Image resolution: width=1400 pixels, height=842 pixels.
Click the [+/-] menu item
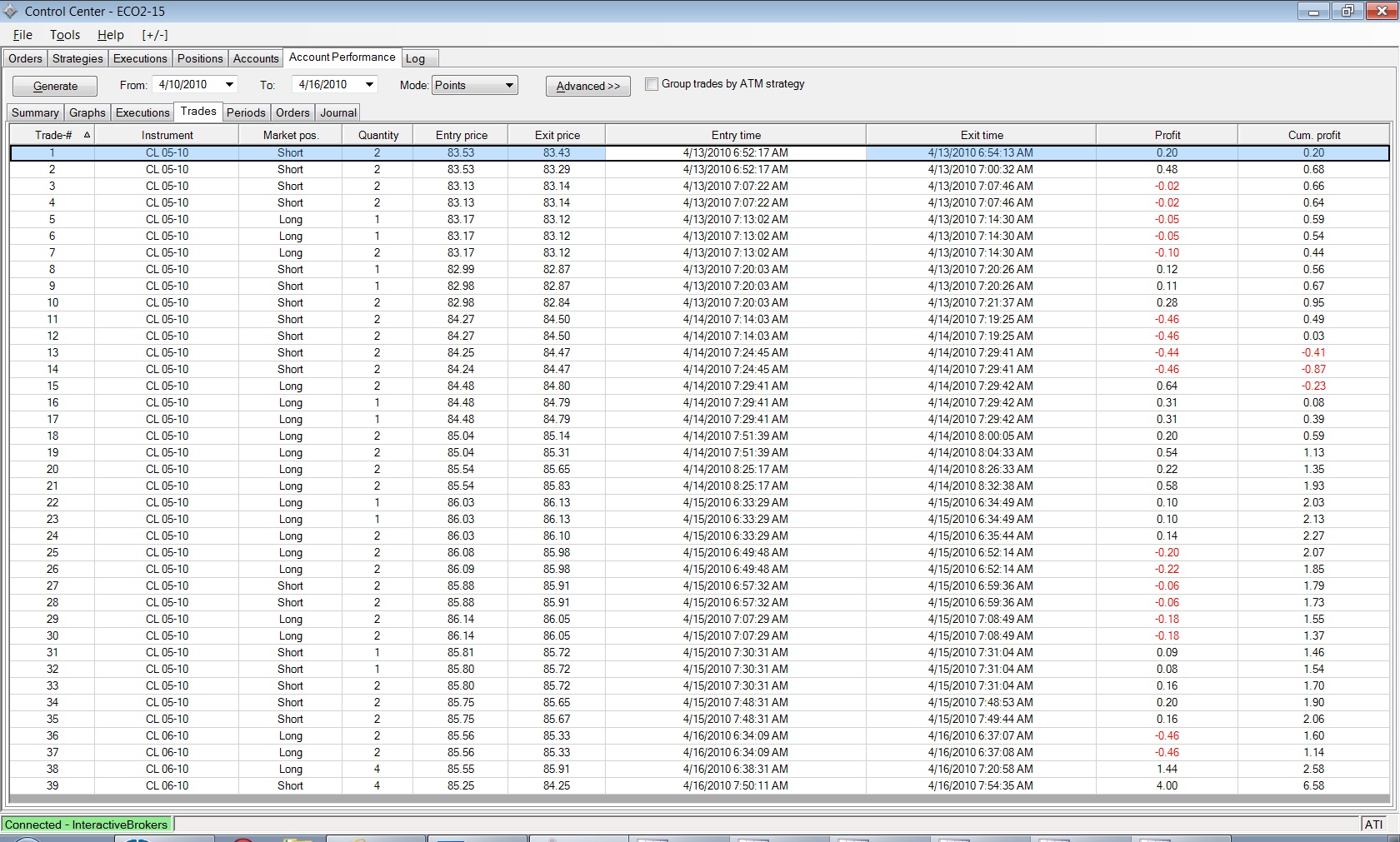[155, 35]
